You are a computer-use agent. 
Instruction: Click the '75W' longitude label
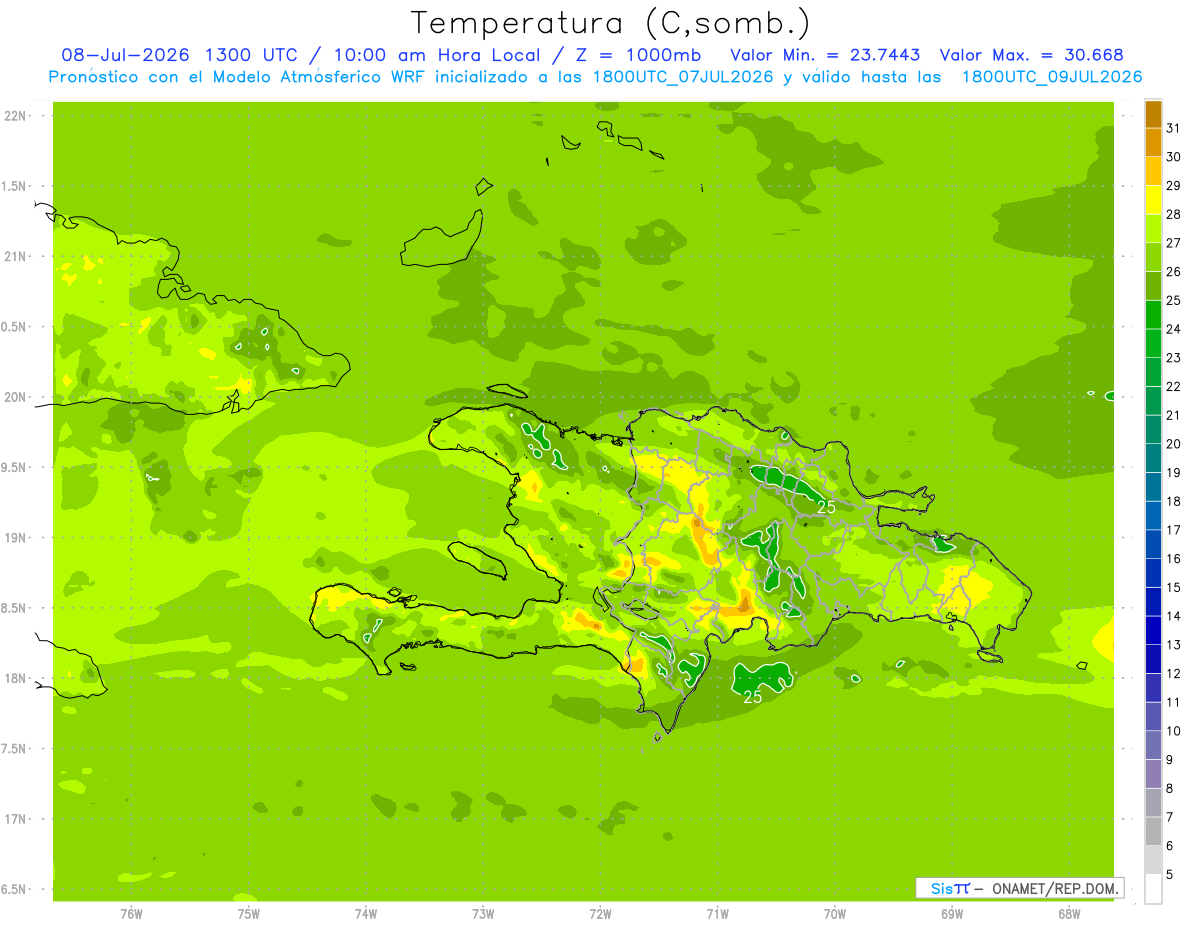pyautogui.click(x=249, y=914)
